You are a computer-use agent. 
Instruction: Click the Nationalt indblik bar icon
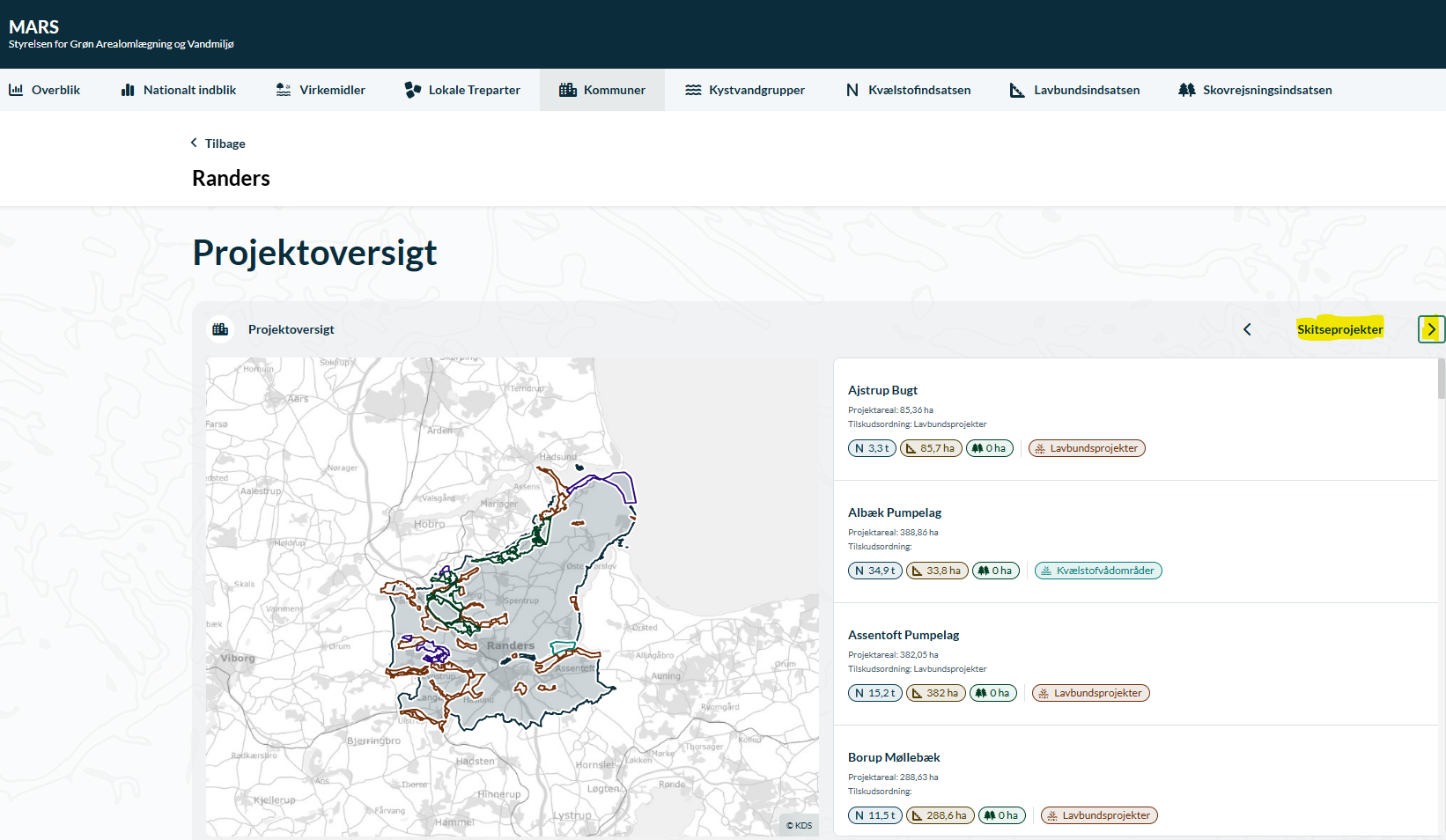[x=128, y=90]
